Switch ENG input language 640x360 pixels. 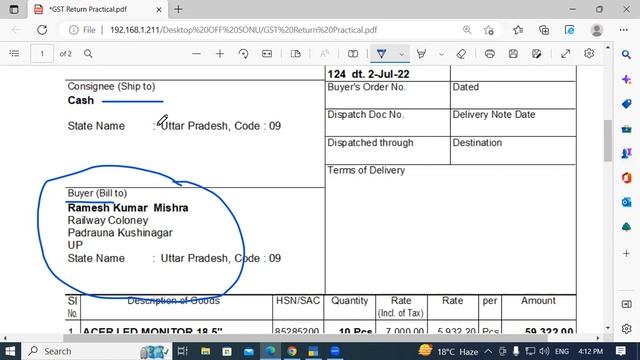coord(562,351)
